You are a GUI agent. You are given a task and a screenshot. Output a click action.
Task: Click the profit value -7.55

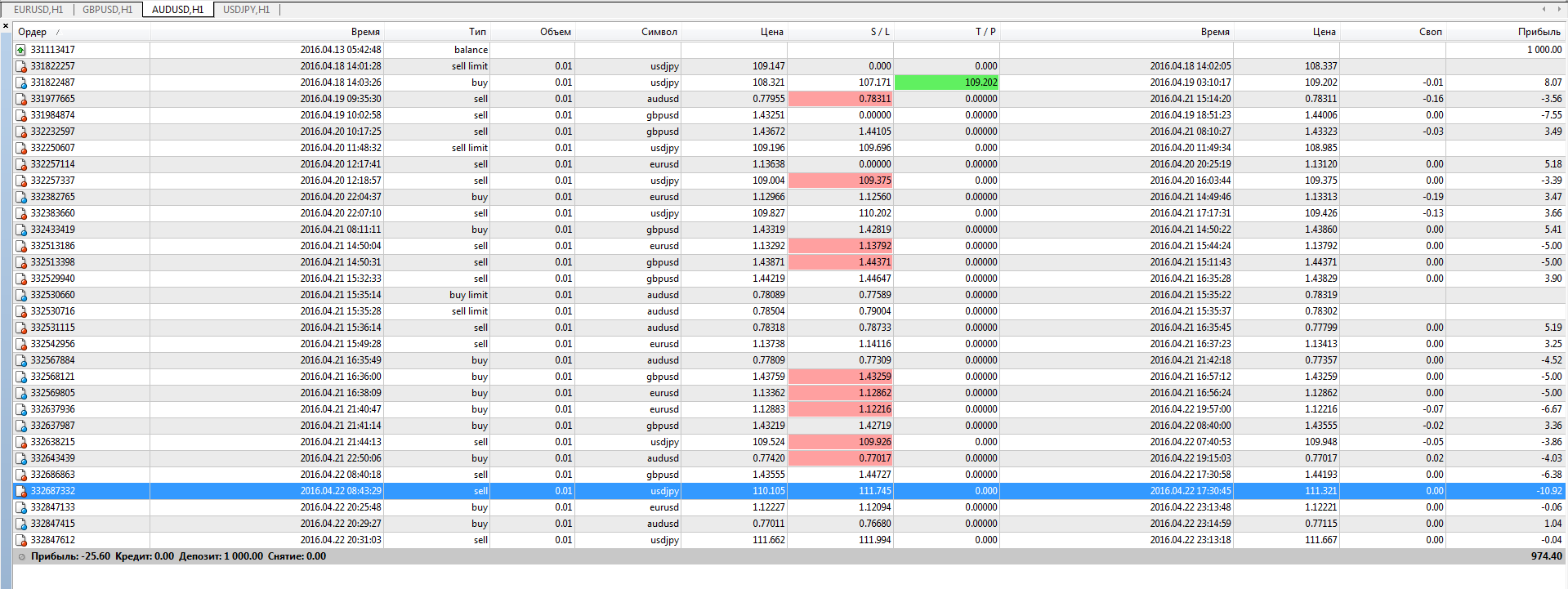(x=1552, y=115)
